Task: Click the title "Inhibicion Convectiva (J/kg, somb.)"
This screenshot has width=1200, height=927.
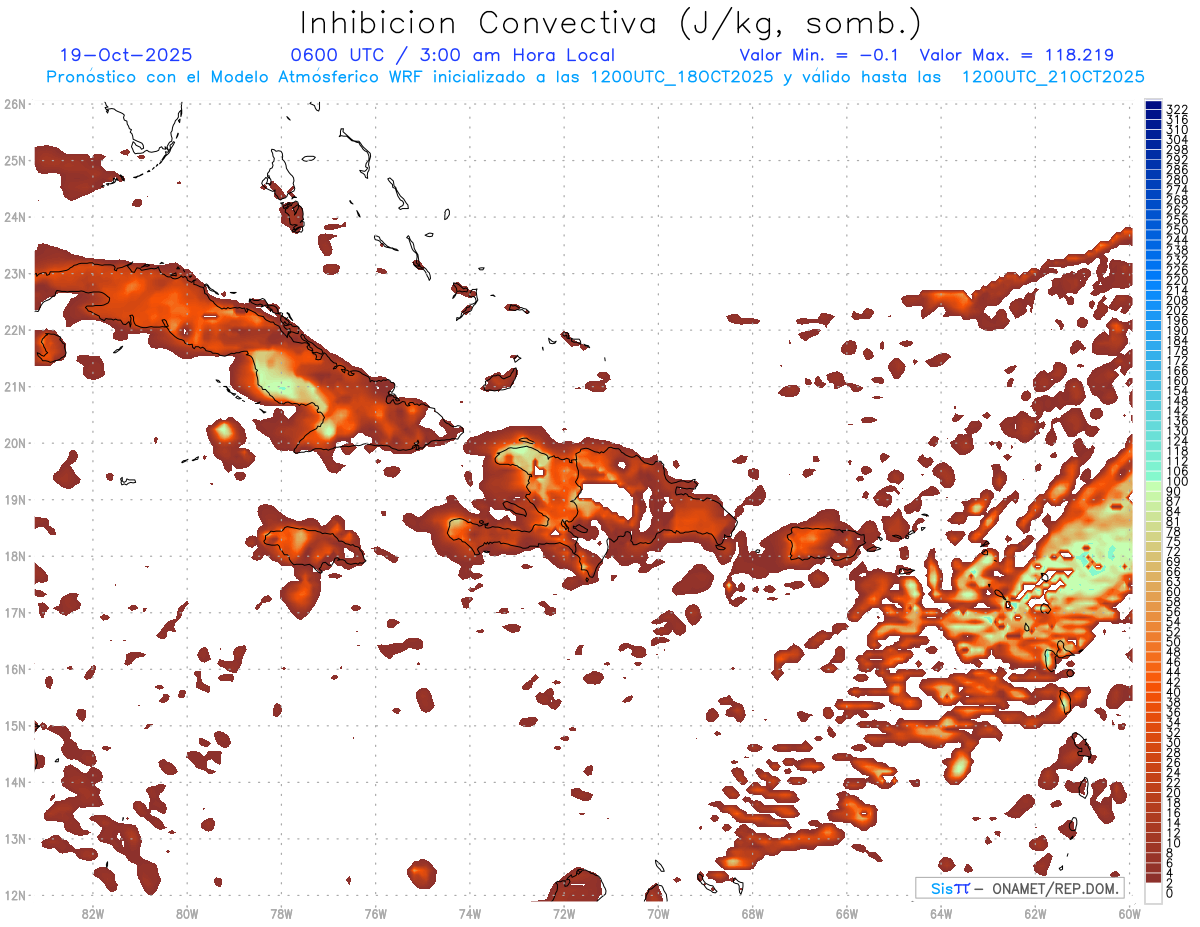Action: point(611,24)
